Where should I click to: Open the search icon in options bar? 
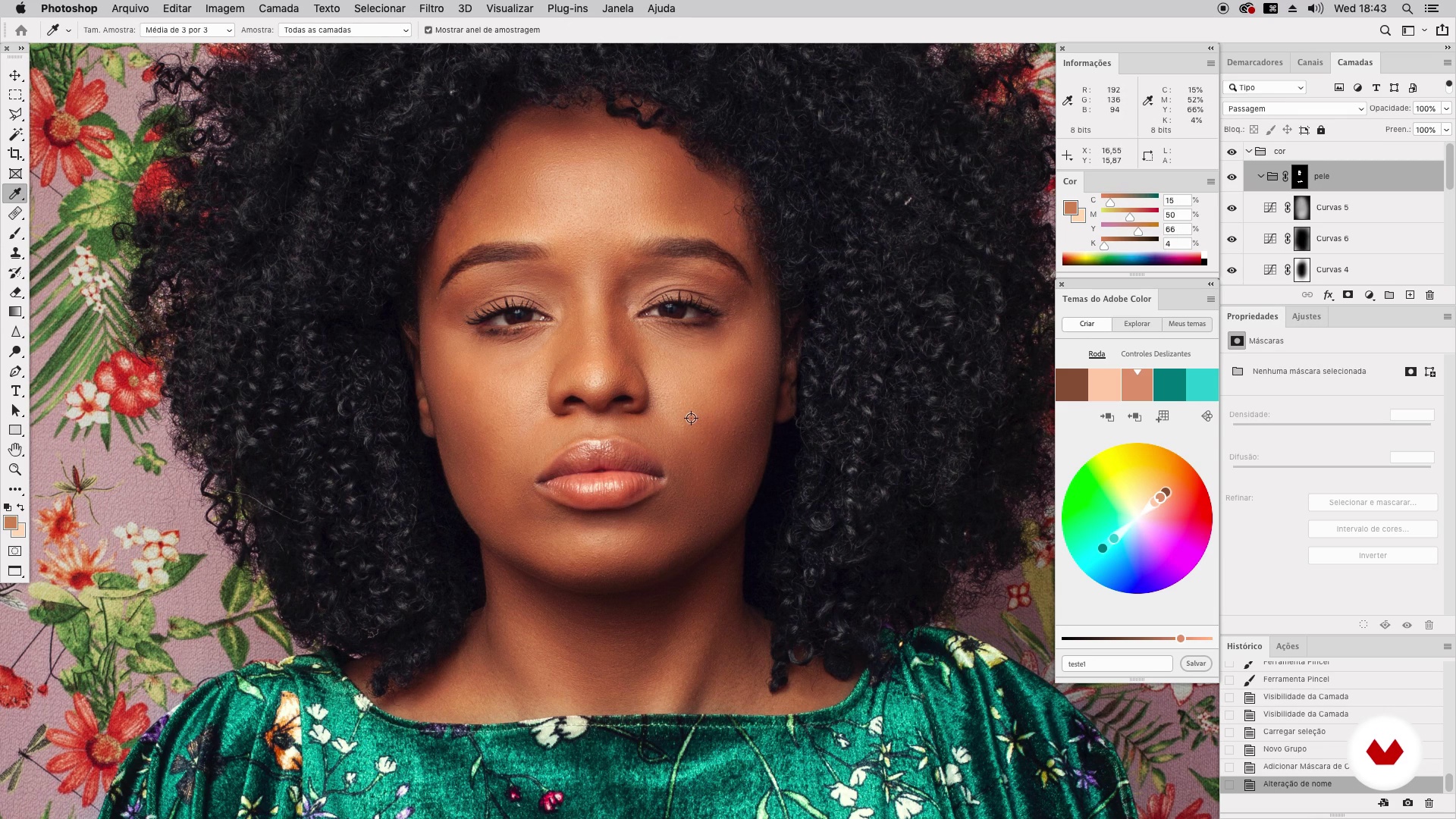1385,30
